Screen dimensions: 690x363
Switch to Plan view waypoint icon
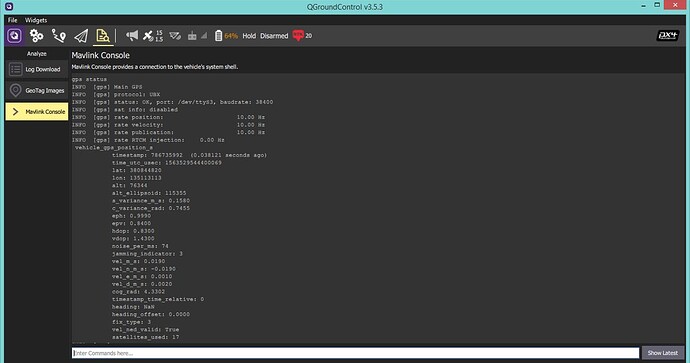pyautogui.click(x=59, y=36)
